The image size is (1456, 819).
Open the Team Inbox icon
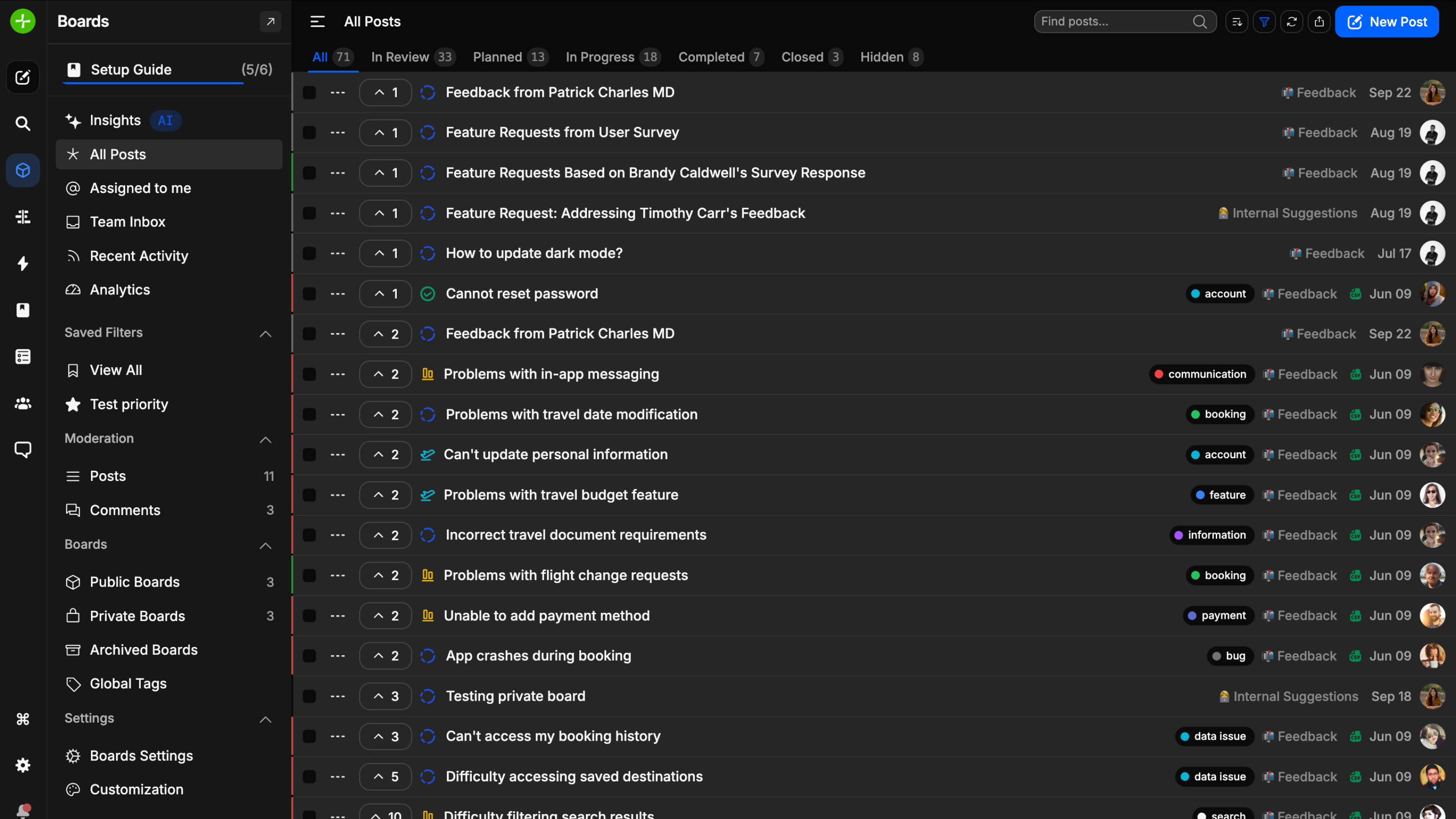(x=73, y=222)
